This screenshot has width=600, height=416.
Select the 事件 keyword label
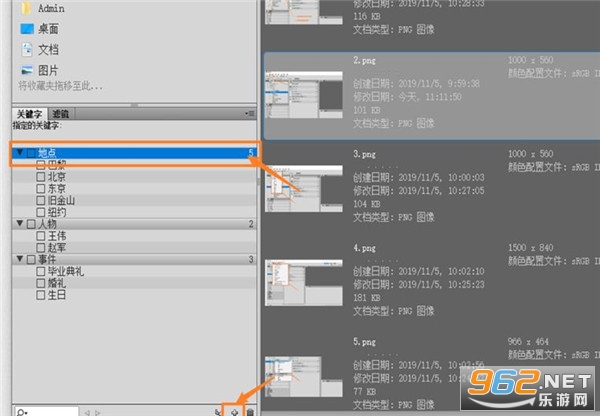pos(47,259)
